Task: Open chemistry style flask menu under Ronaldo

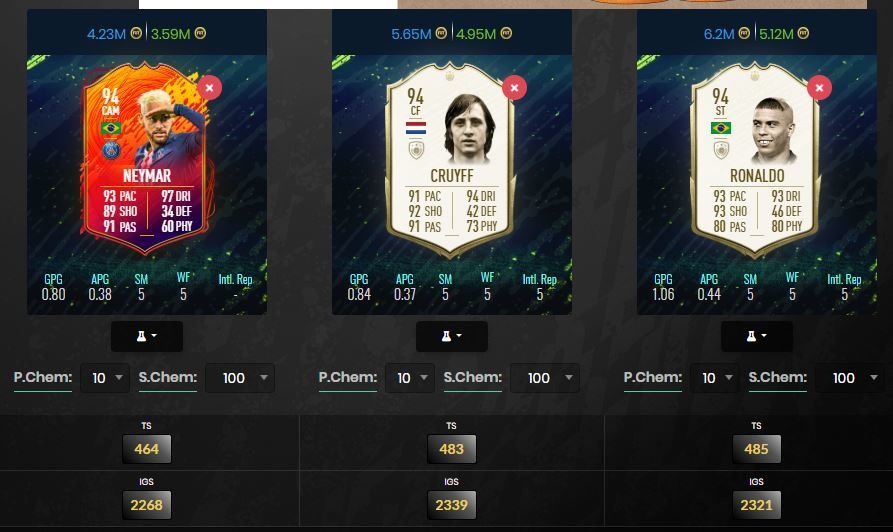Action: click(757, 336)
